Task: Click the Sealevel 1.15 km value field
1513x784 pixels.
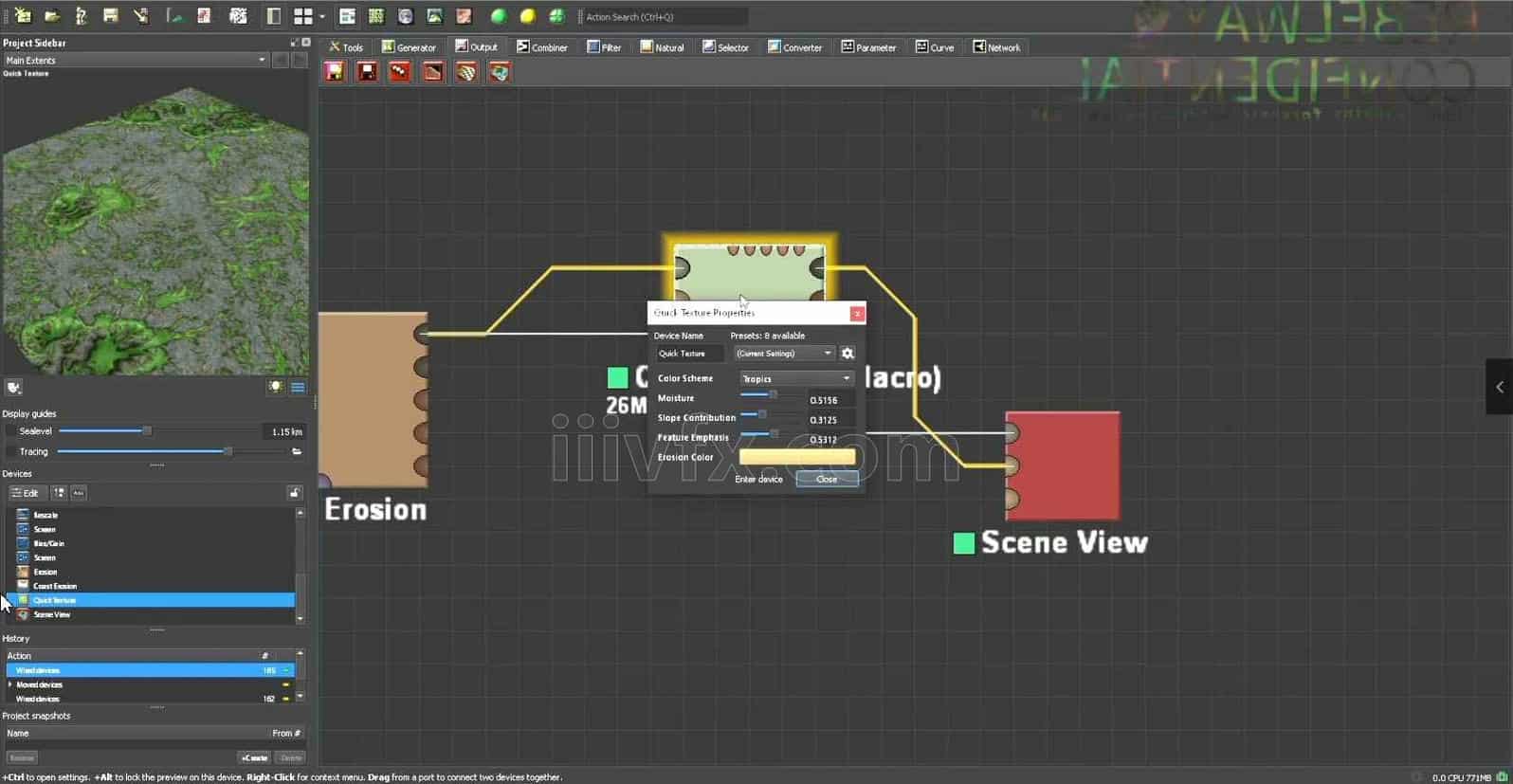Action: [x=283, y=431]
